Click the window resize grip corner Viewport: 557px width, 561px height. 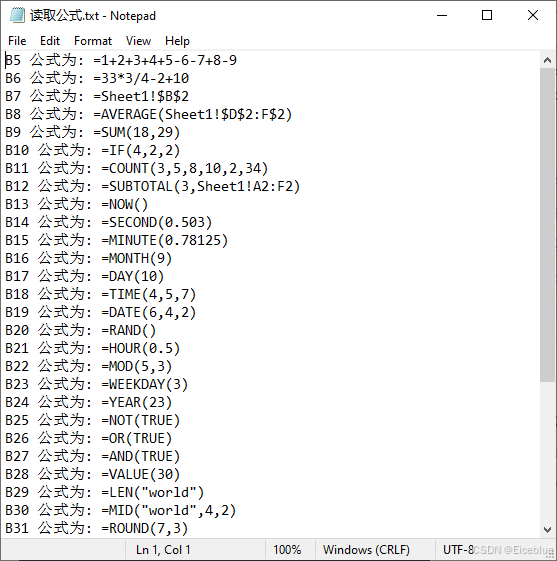point(551,555)
